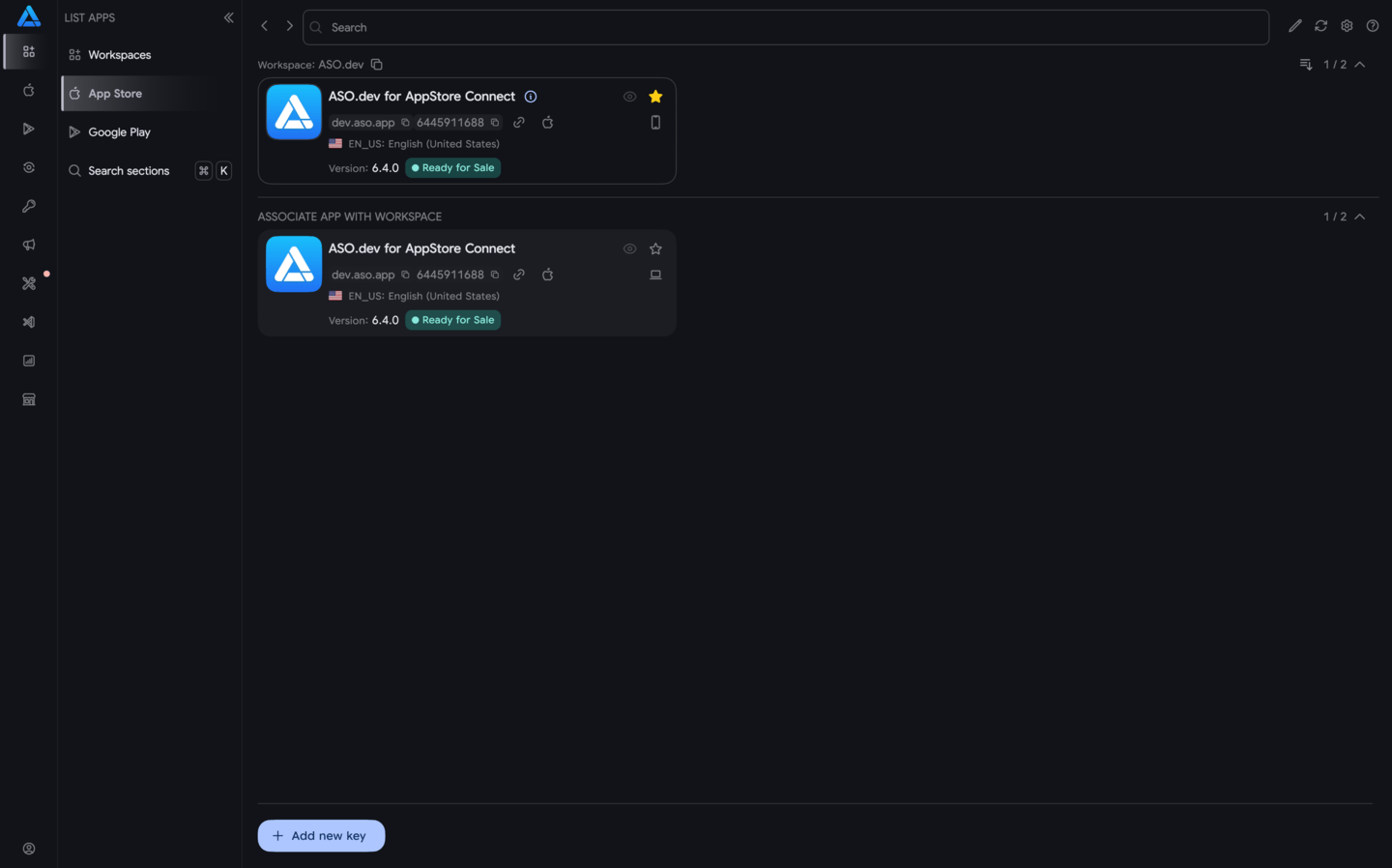Click the app icon thumbnail in the workspace ASO.dev card

pyautogui.click(x=294, y=112)
